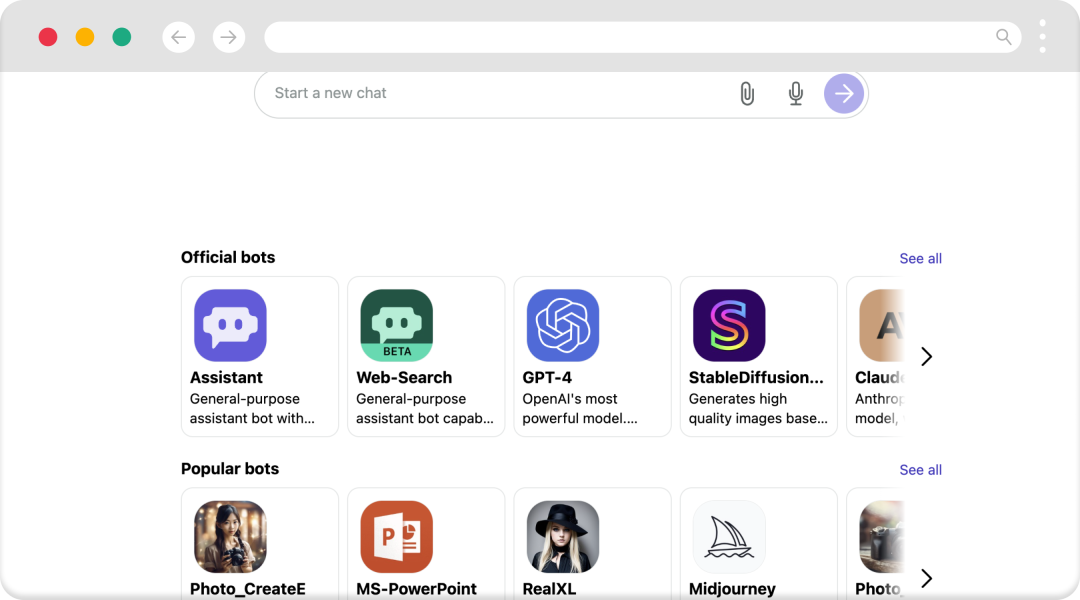Go forward with browser forward arrow
Screen dimensions: 1080x600
pos(229,37)
